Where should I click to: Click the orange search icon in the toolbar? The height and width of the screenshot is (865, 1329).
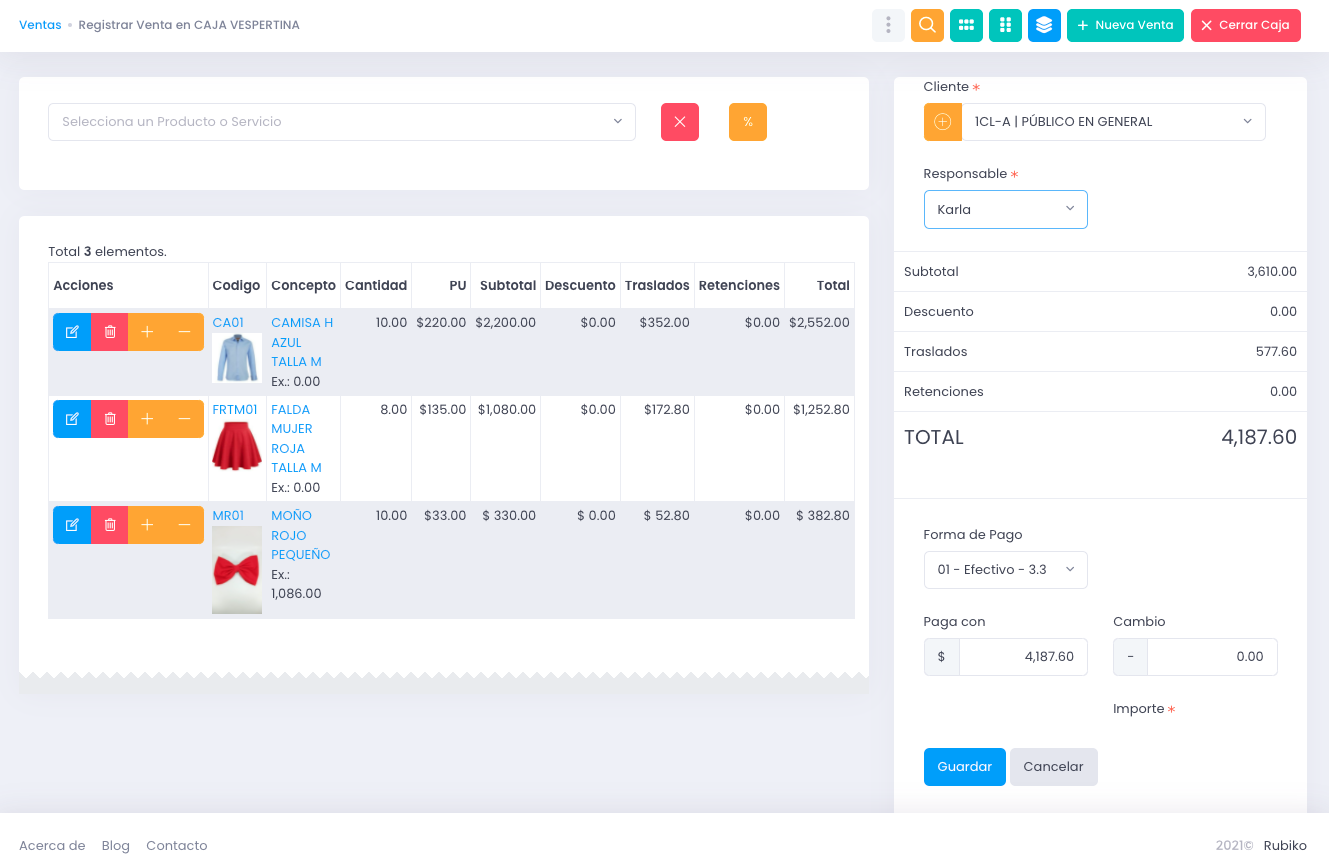point(926,25)
